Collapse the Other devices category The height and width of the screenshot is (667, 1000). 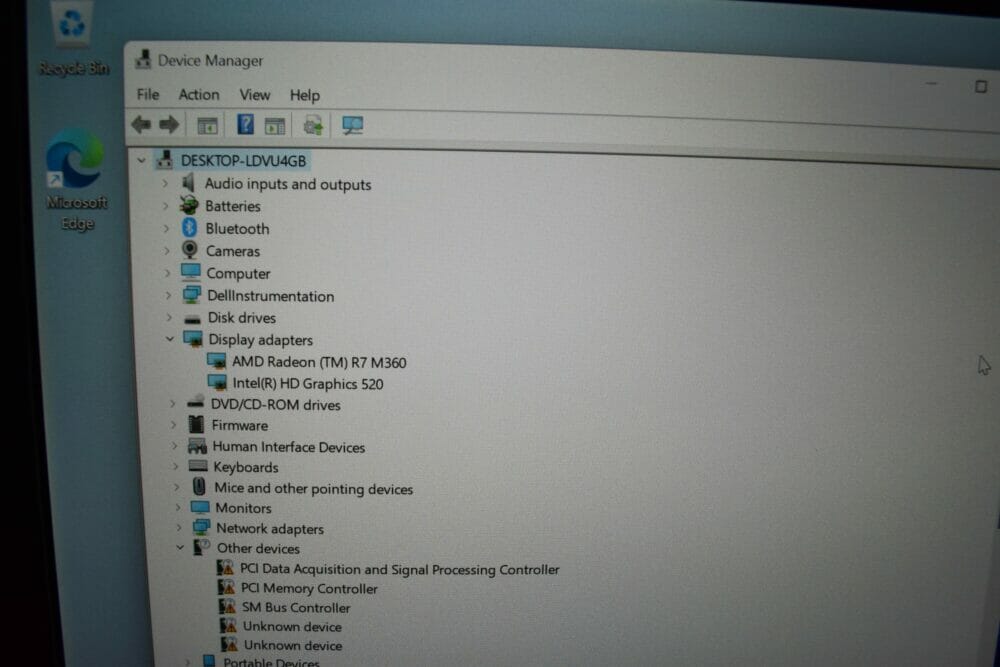pos(180,547)
